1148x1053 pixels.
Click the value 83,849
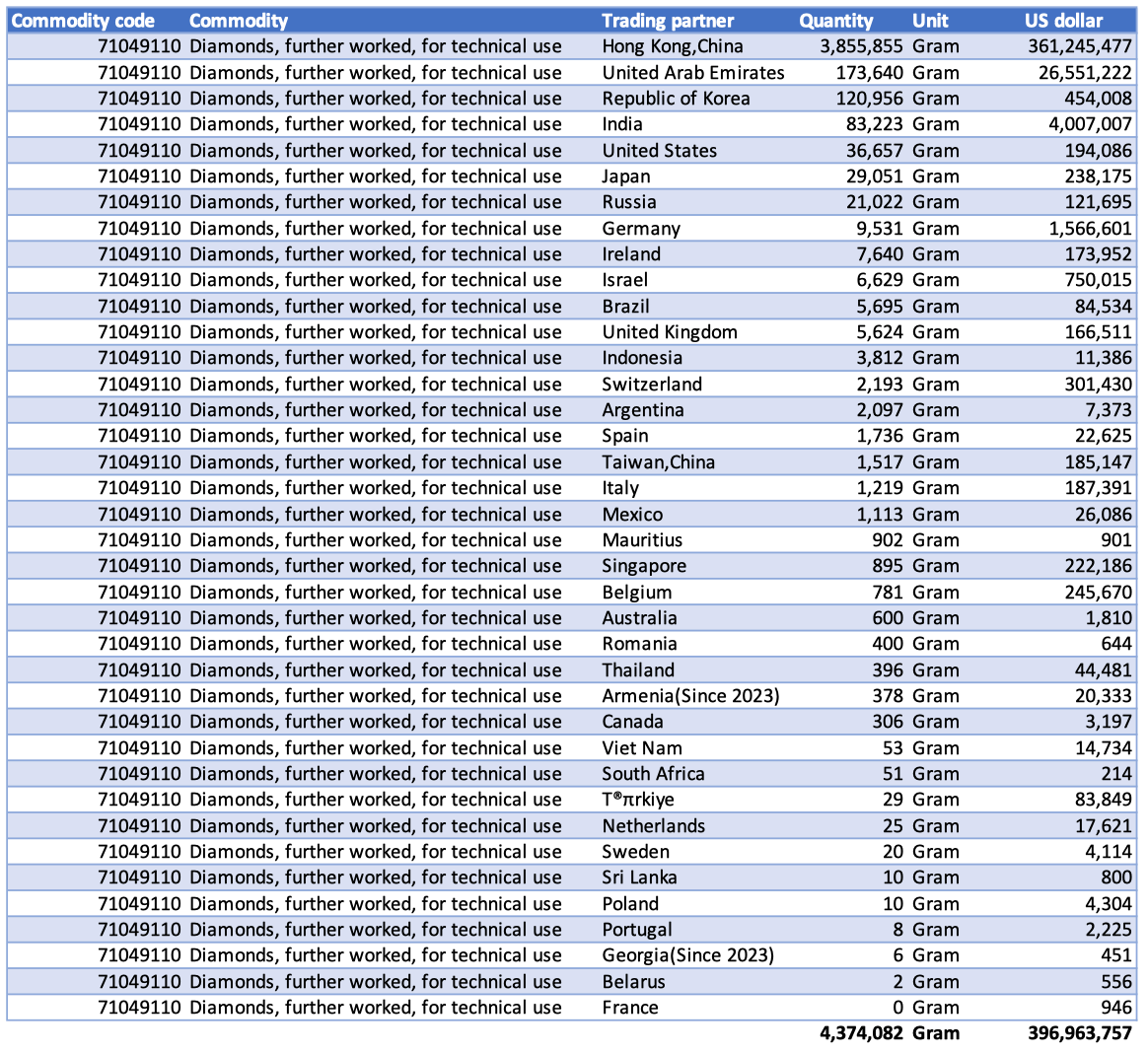click(x=1104, y=800)
